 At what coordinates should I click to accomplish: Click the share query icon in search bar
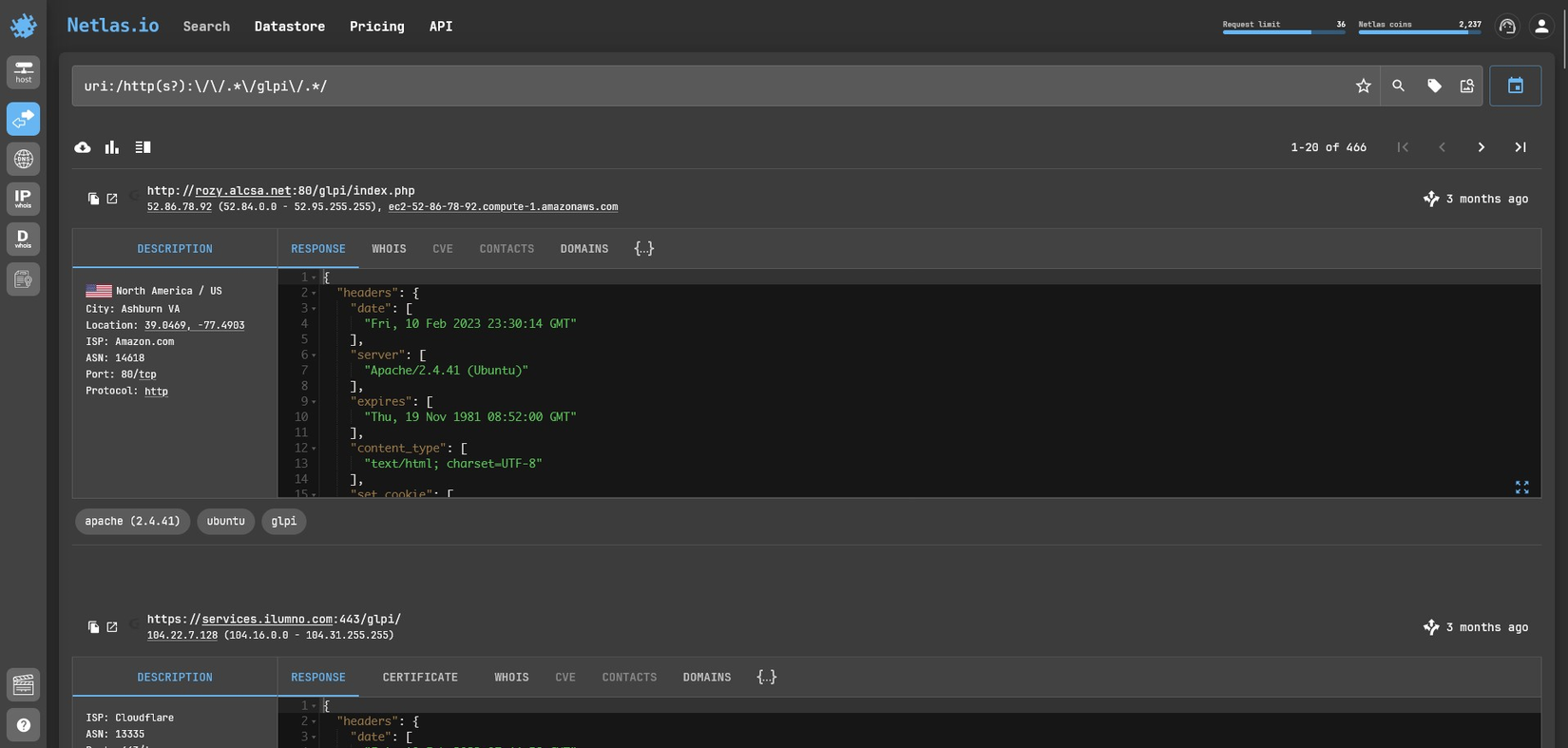point(1467,86)
